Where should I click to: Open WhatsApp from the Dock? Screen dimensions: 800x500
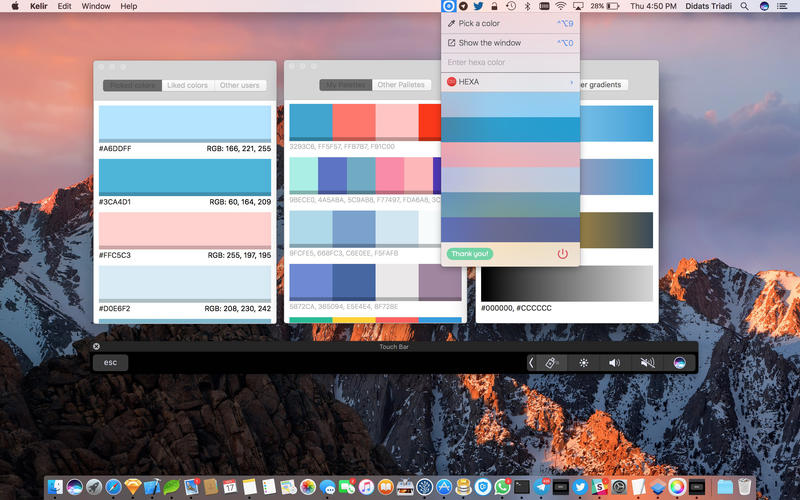[502, 487]
